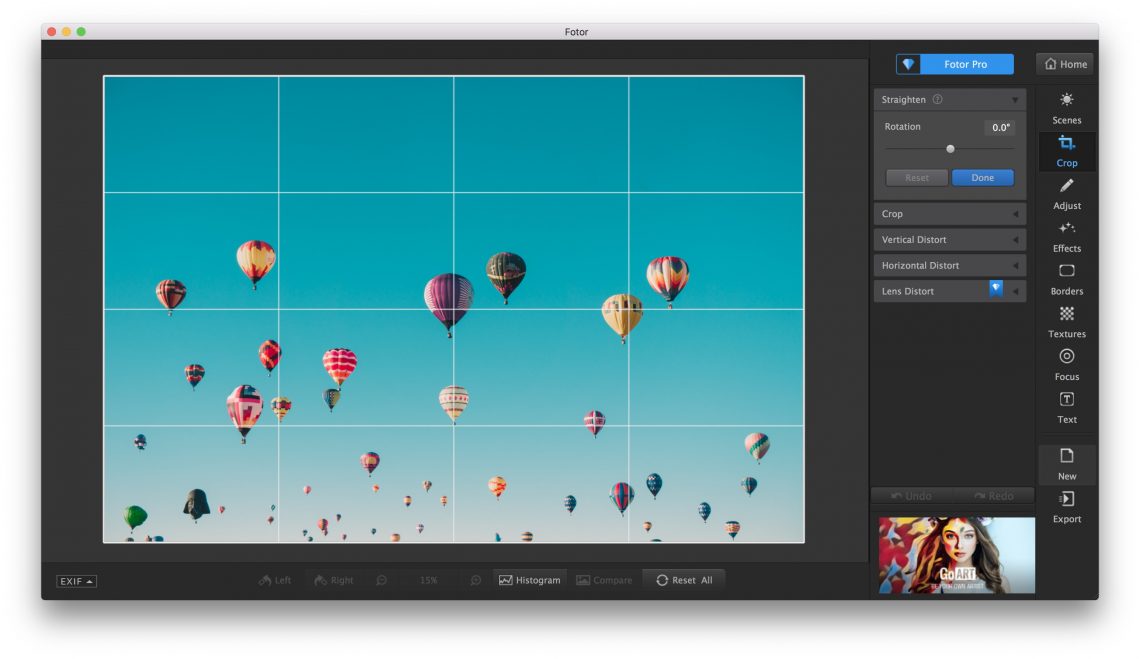The width and height of the screenshot is (1140, 659).
Task: Open the EXIF info panel
Action: tap(76, 581)
